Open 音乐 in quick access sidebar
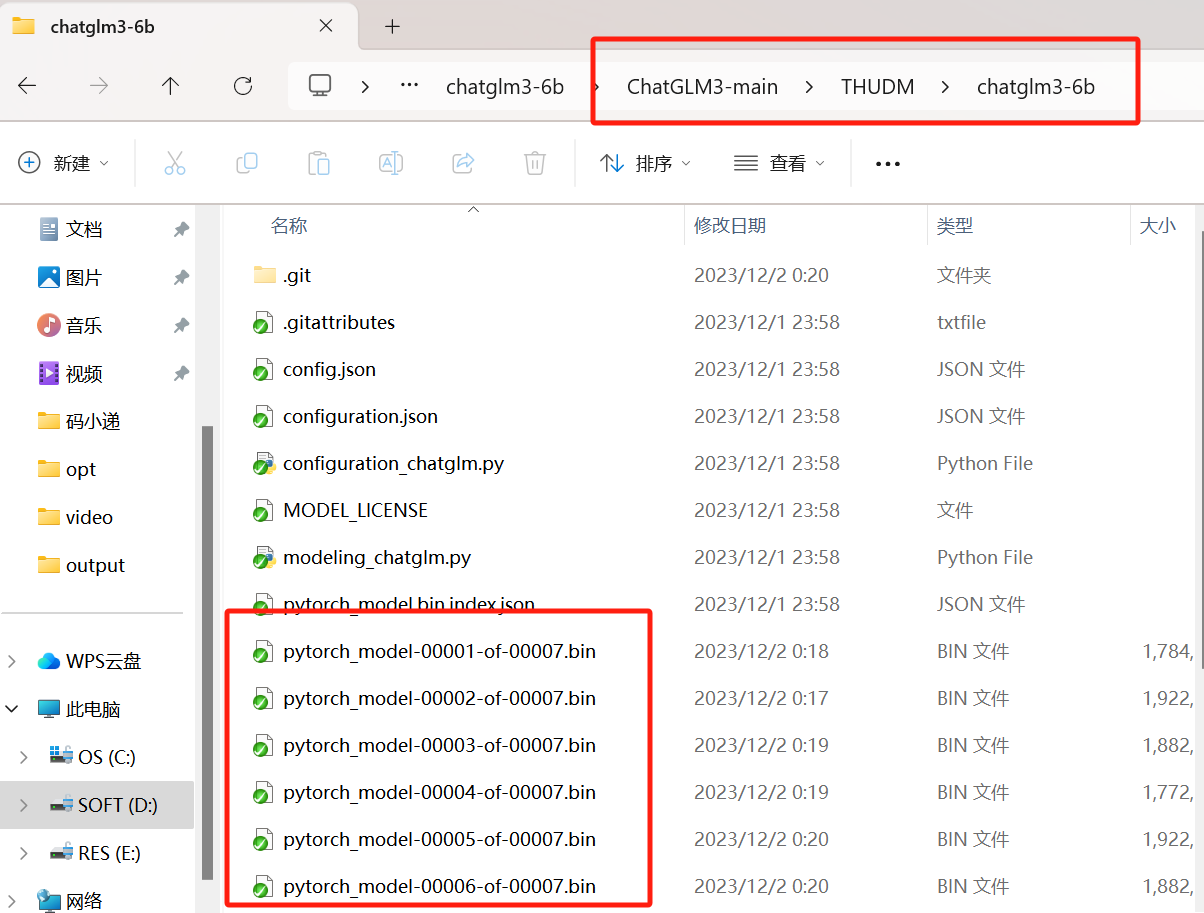 [x=84, y=325]
